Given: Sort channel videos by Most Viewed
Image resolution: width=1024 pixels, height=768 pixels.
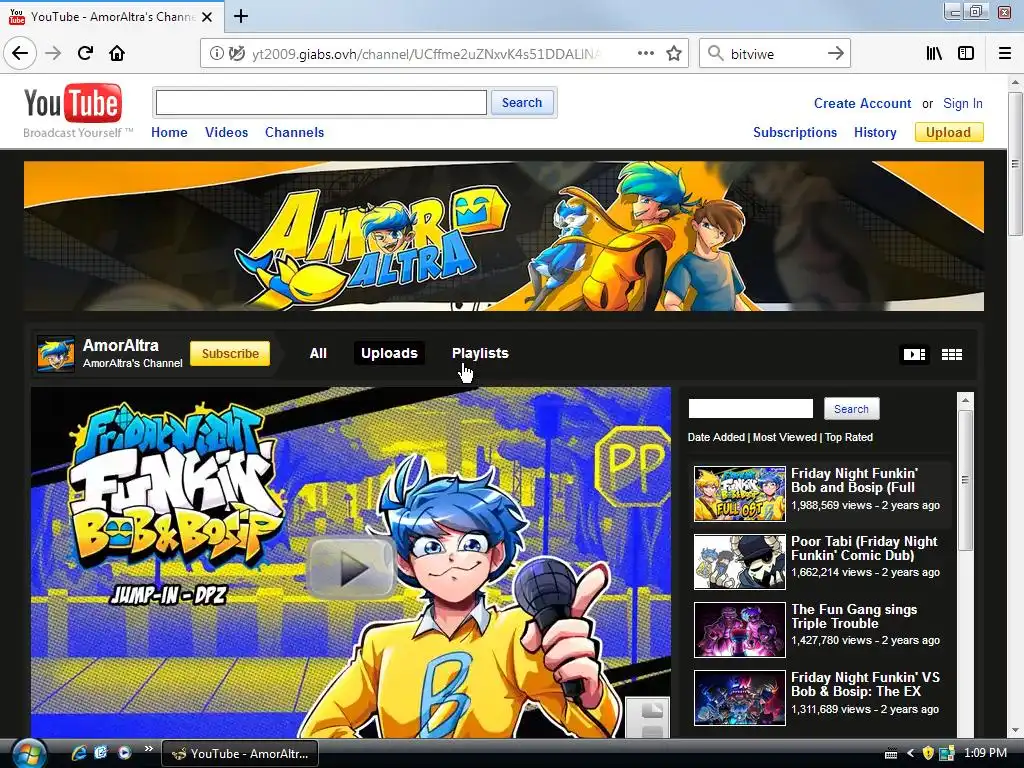Looking at the screenshot, I should tap(784, 437).
